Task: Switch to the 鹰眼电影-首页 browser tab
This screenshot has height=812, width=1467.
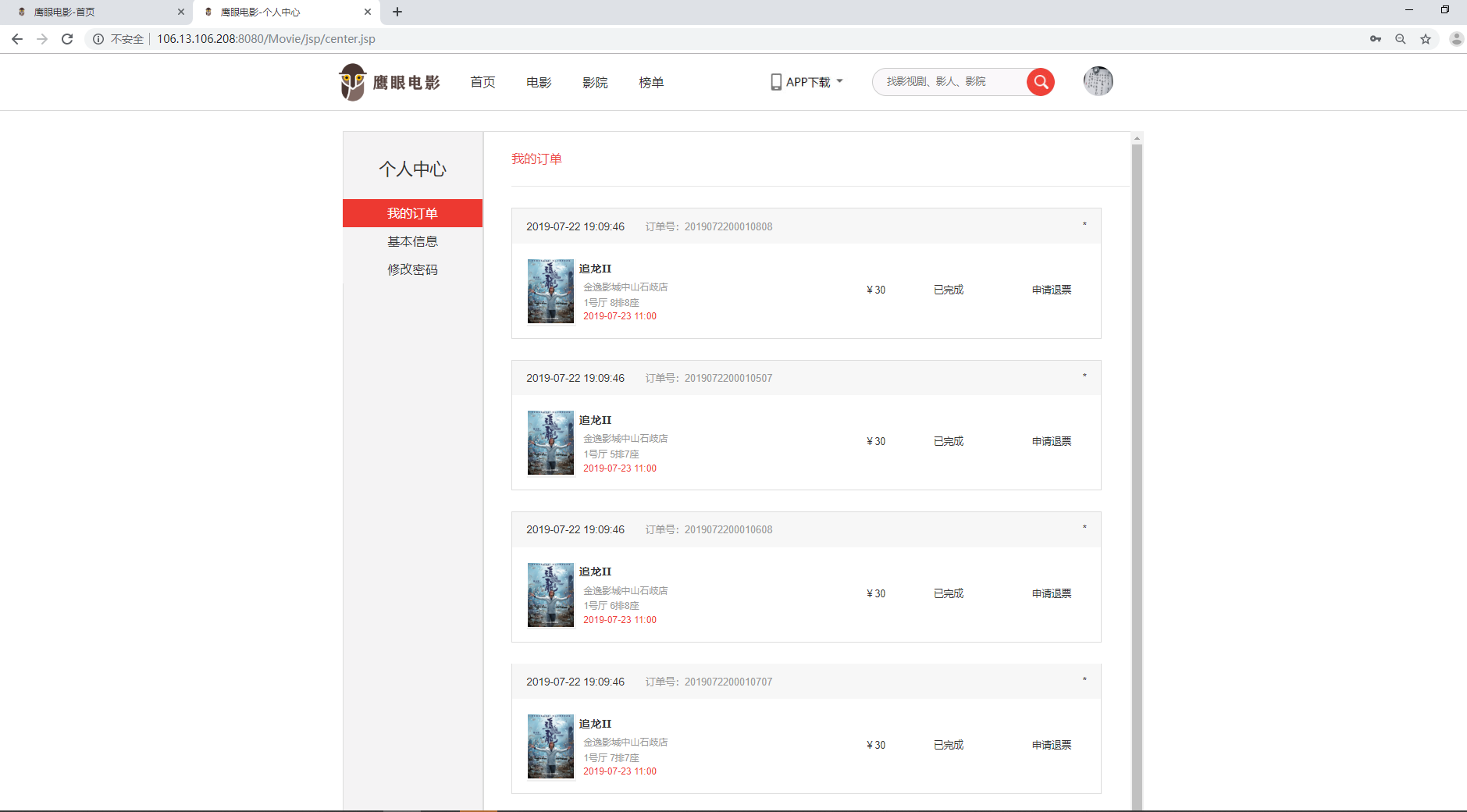Action: 86,12
